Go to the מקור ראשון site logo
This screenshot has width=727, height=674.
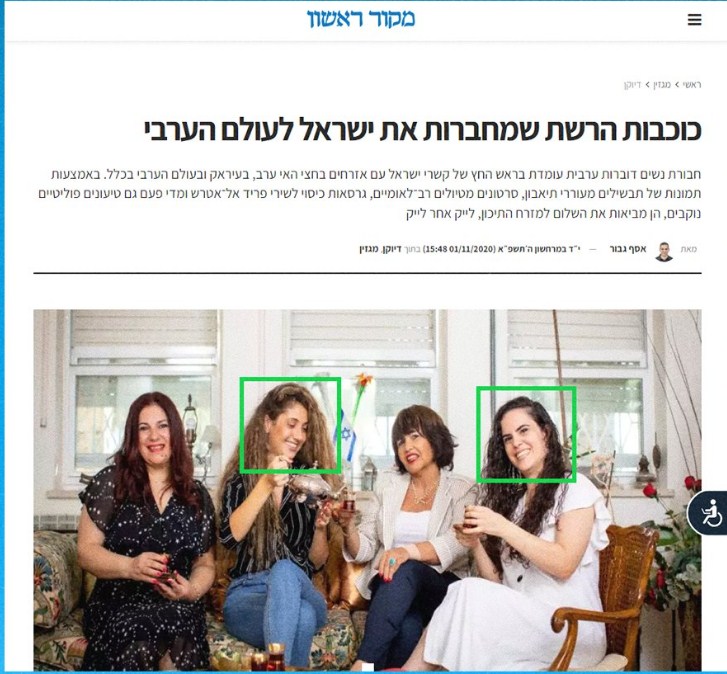[361, 19]
